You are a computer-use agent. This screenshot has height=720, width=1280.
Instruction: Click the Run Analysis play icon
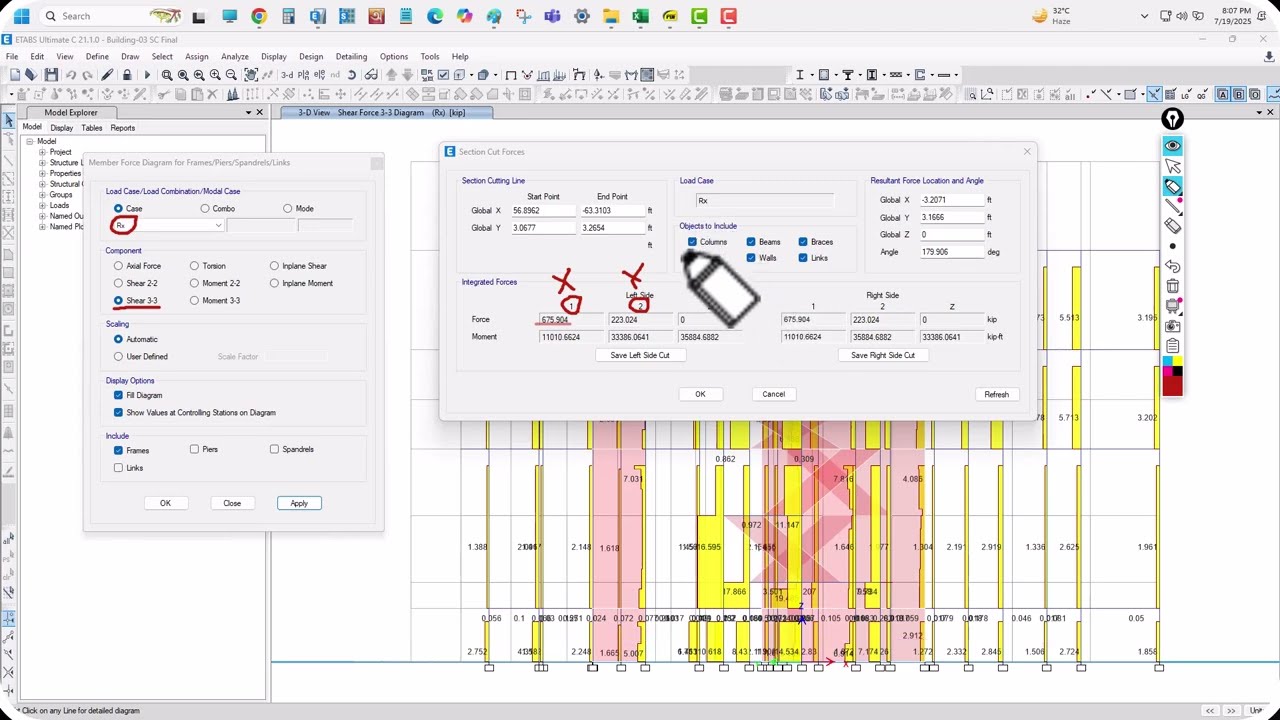click(x=147, y=75)
